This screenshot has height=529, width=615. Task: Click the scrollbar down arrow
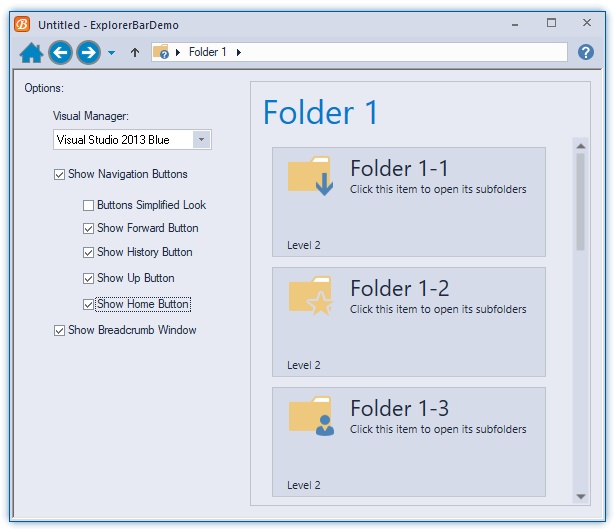(581, 497)
